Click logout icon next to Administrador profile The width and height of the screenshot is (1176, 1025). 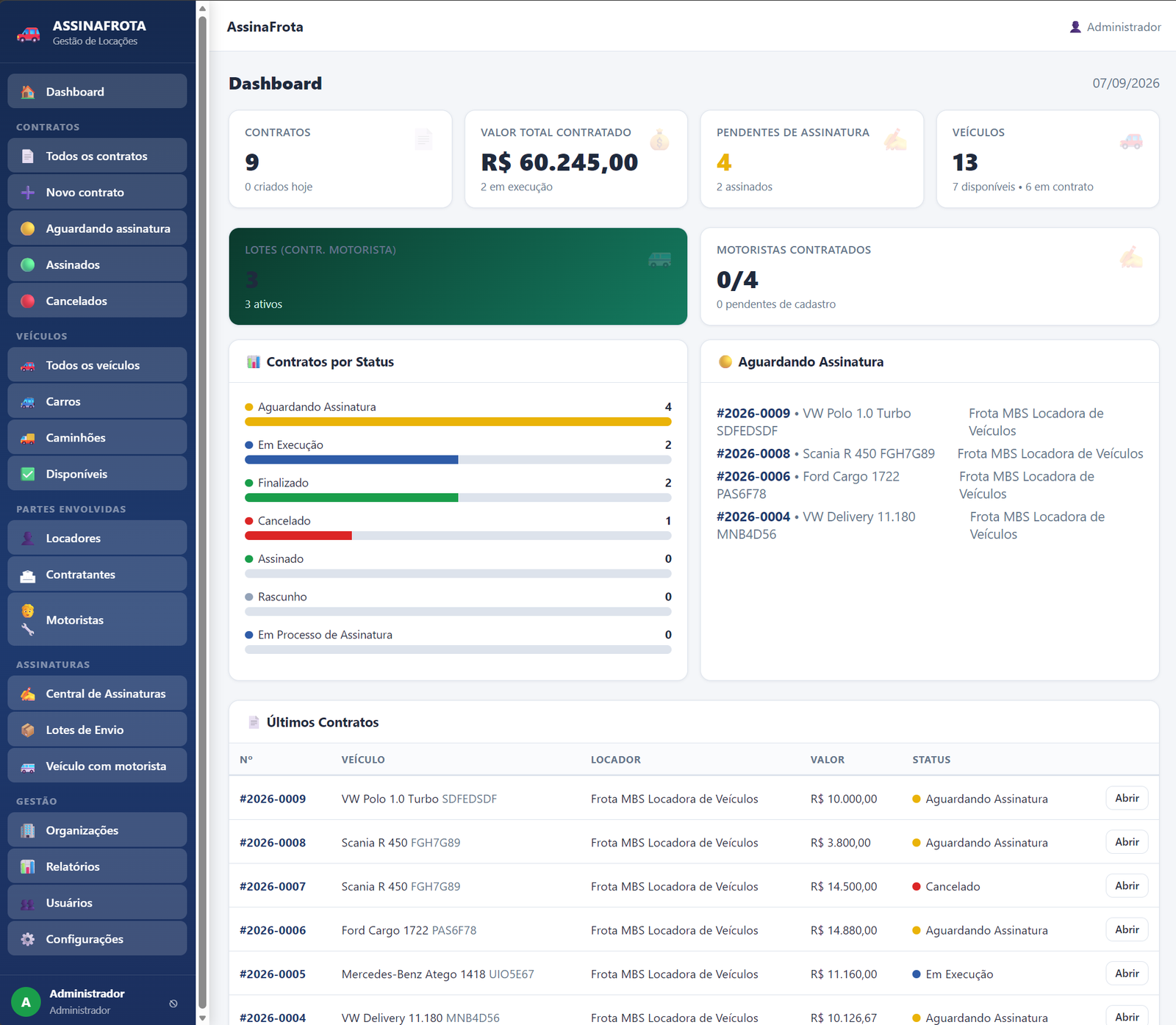[173, 1003]
